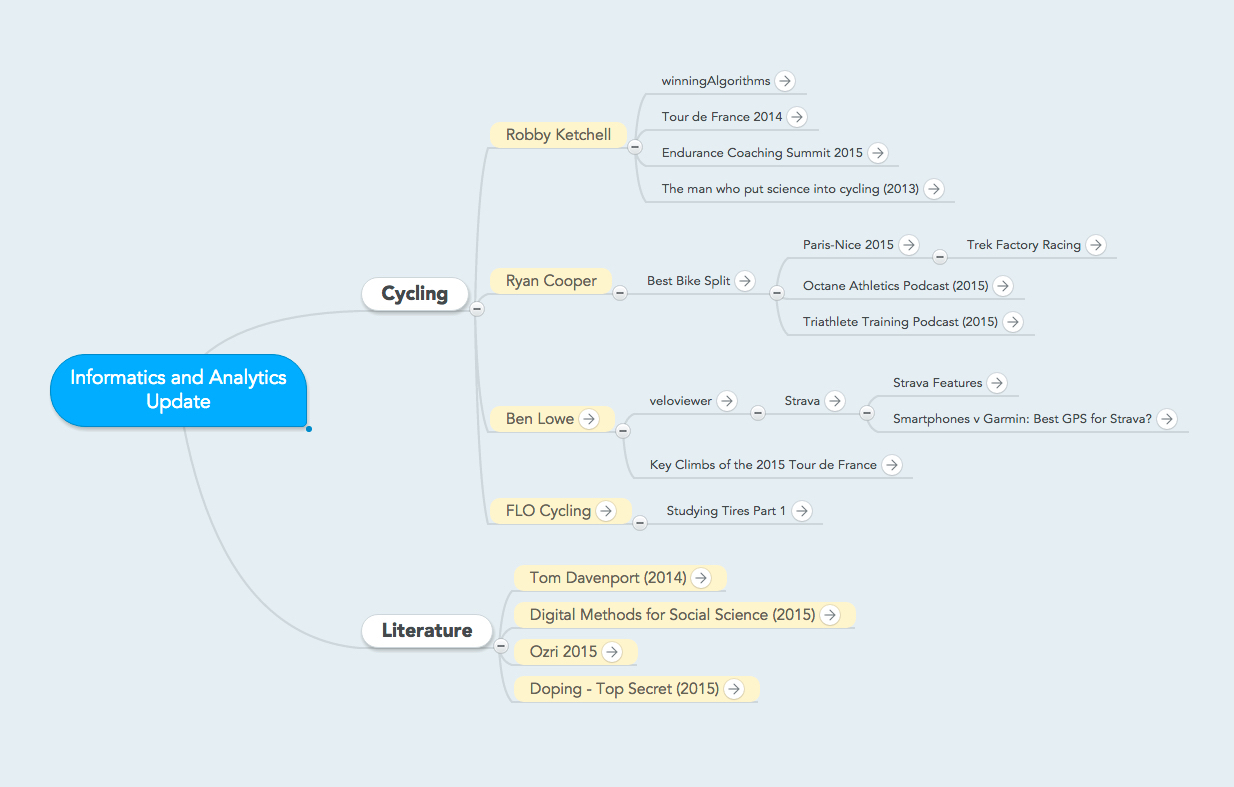Open link arrow beside Paris-Nice 2015
This screenshot has width=1234, height=787.
[x=909, y=245]
